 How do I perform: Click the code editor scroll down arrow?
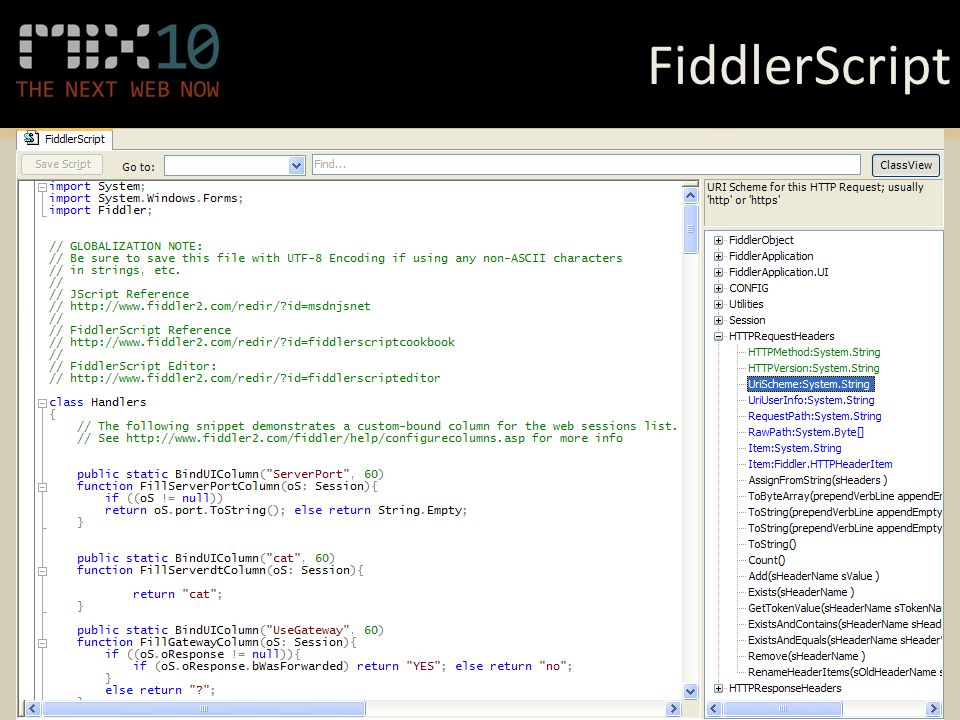click(x=690, y=691)
